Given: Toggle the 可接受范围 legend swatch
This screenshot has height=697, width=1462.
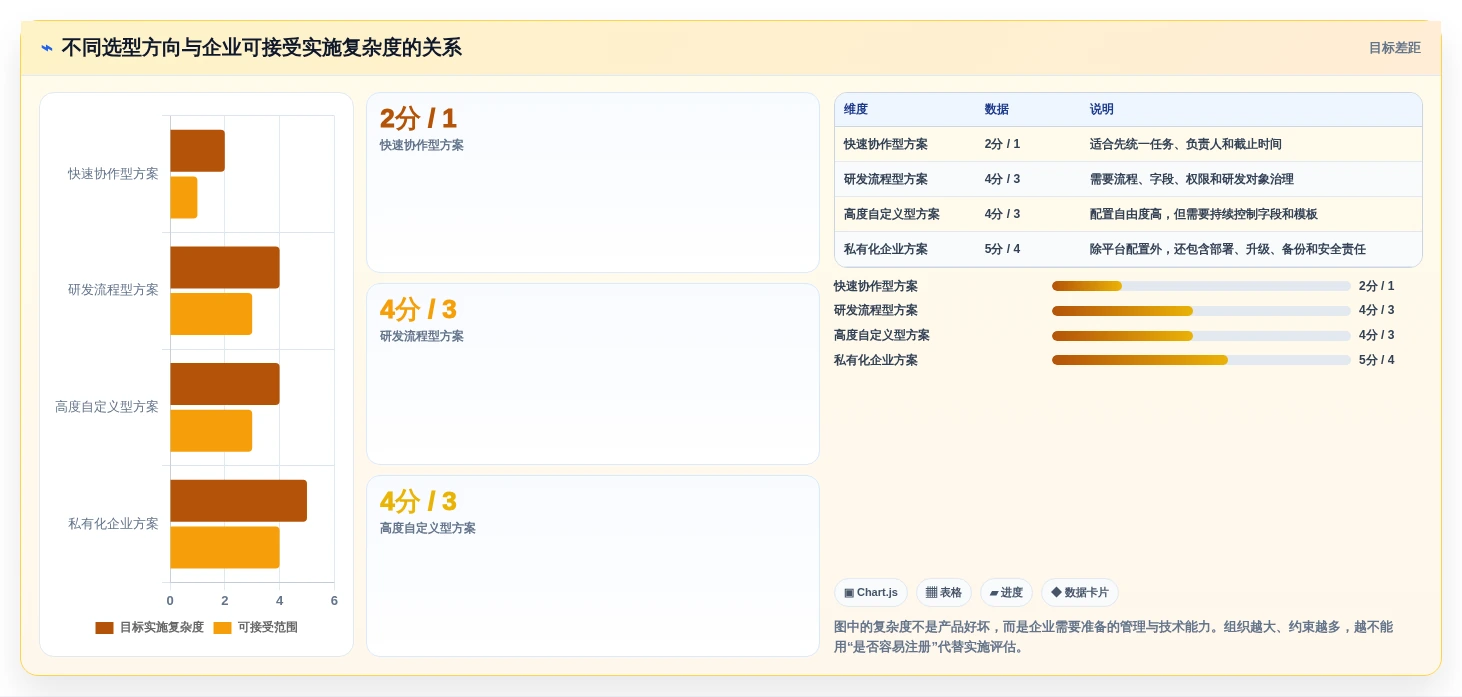Looking at the screenshot, I should click(222, 628).
